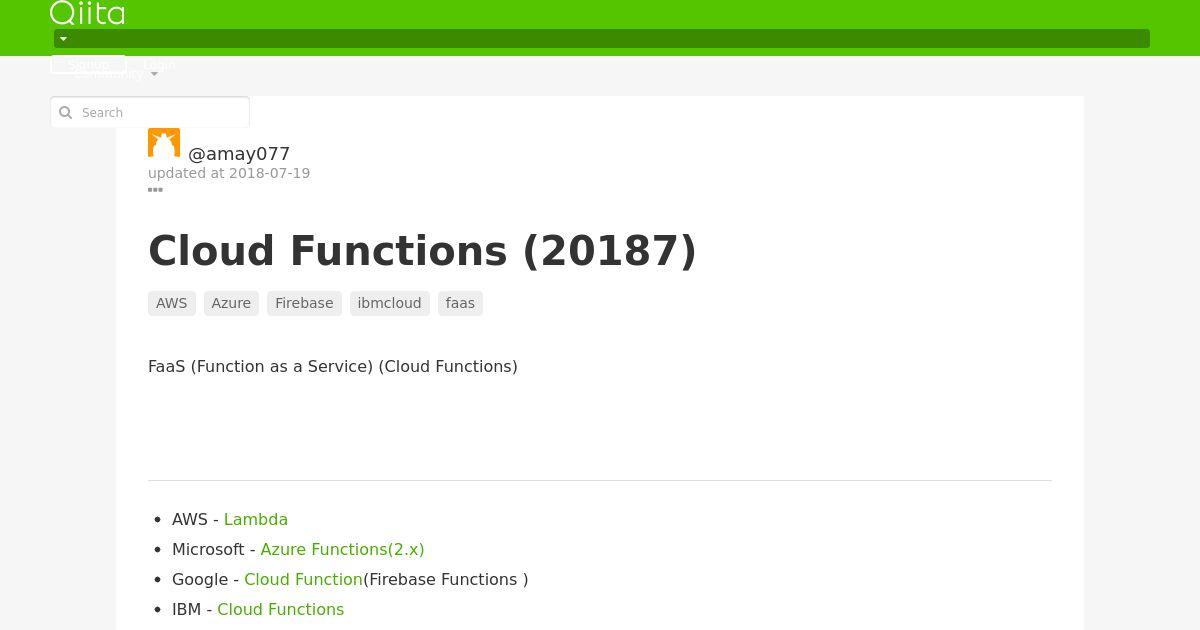Click the Signup button

point(88,64)
